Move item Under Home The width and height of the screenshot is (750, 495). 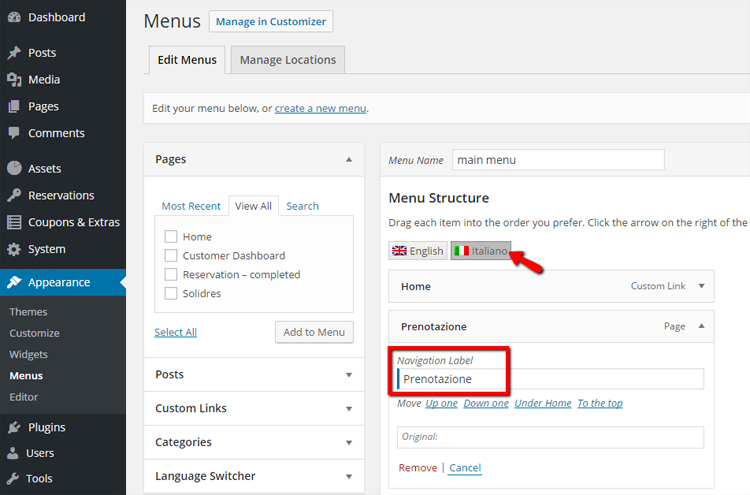[x=543, y=403]
